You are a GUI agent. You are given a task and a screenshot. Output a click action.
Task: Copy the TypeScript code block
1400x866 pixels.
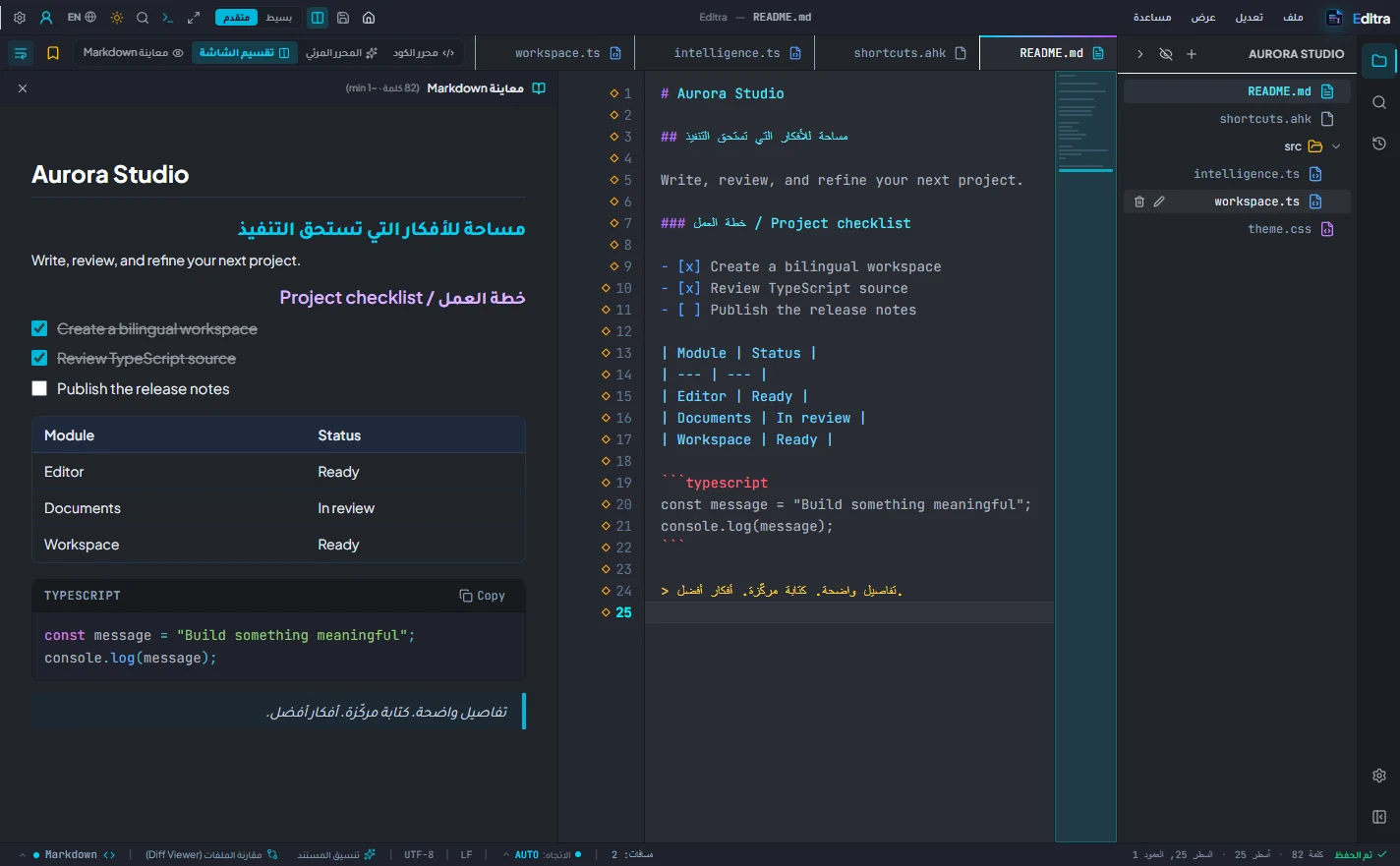[482, 596]
